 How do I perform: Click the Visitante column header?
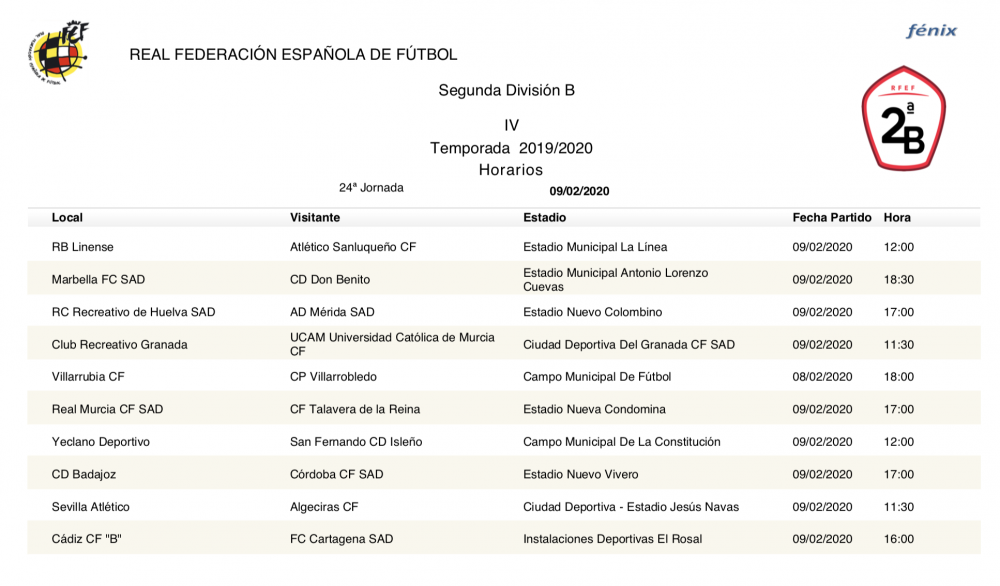pyautogui.click(x=315, y=217)
